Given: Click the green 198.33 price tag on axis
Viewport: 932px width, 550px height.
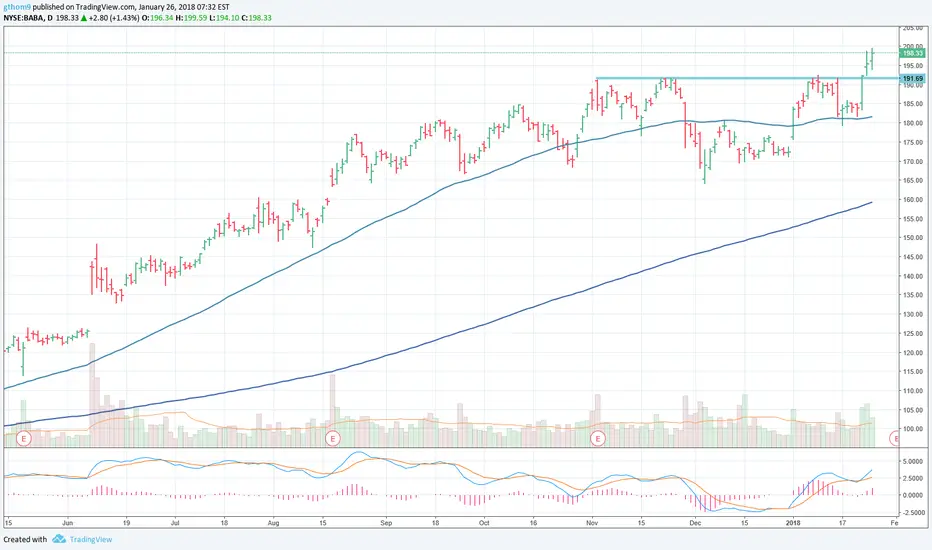Looking at the screenshot, I should click(x=912, y=53).
